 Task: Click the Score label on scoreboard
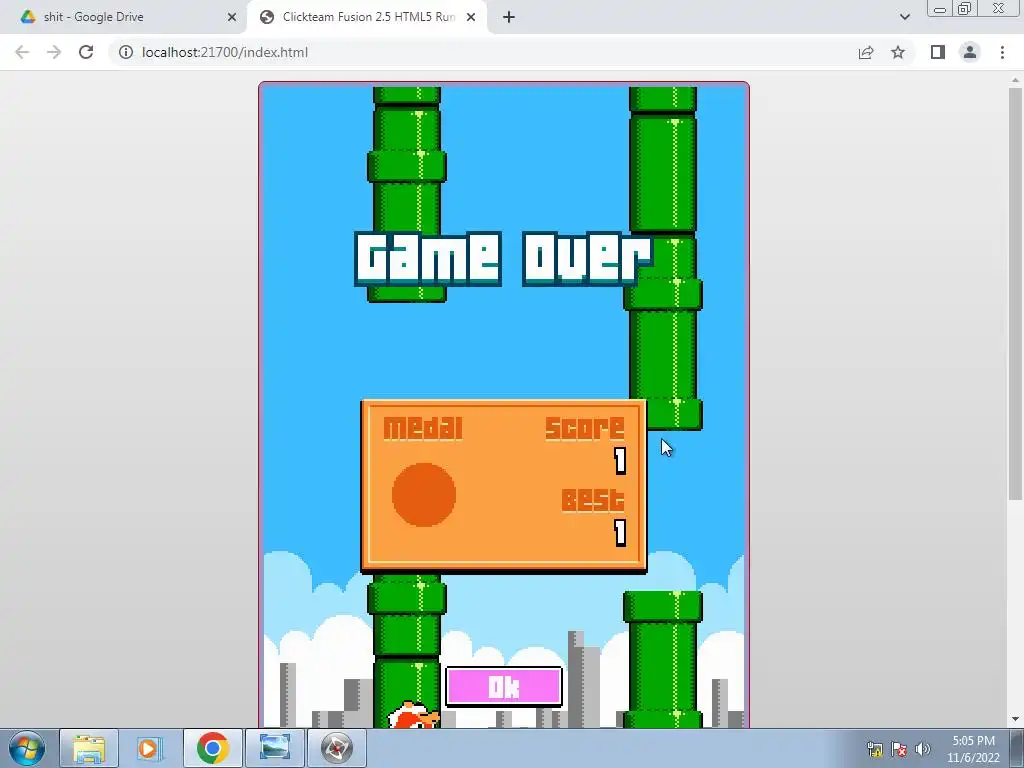[x=584, y=428]
